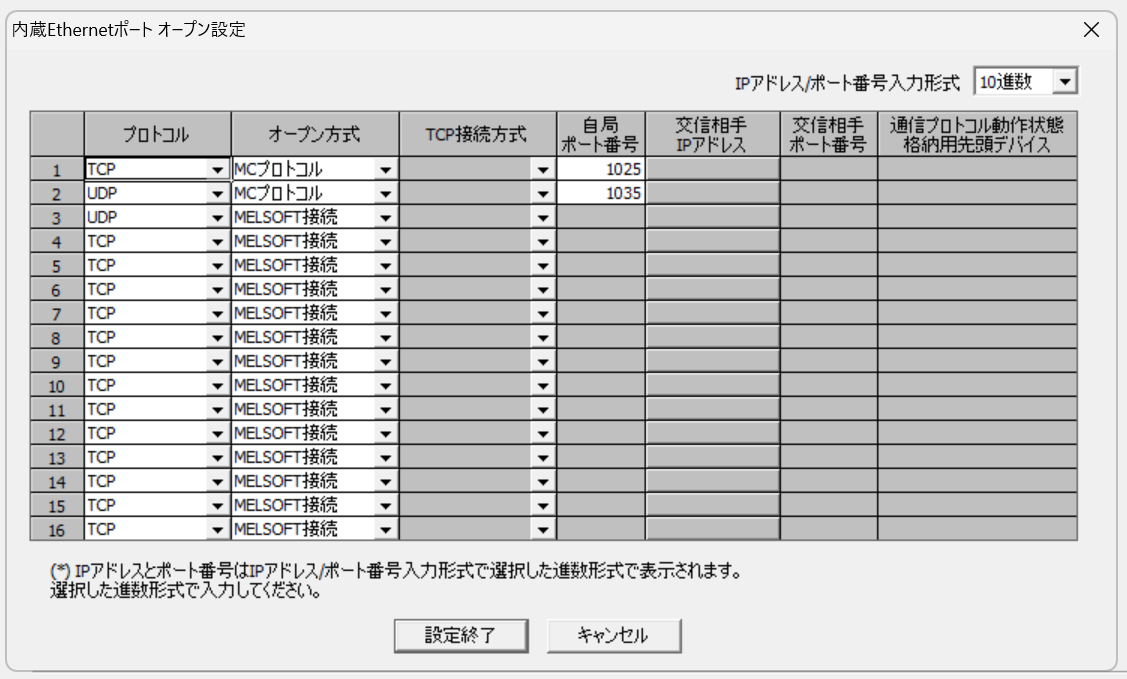Open row 15 open method dropdown
Viewport: 1127px width, 679px height.
385,505
